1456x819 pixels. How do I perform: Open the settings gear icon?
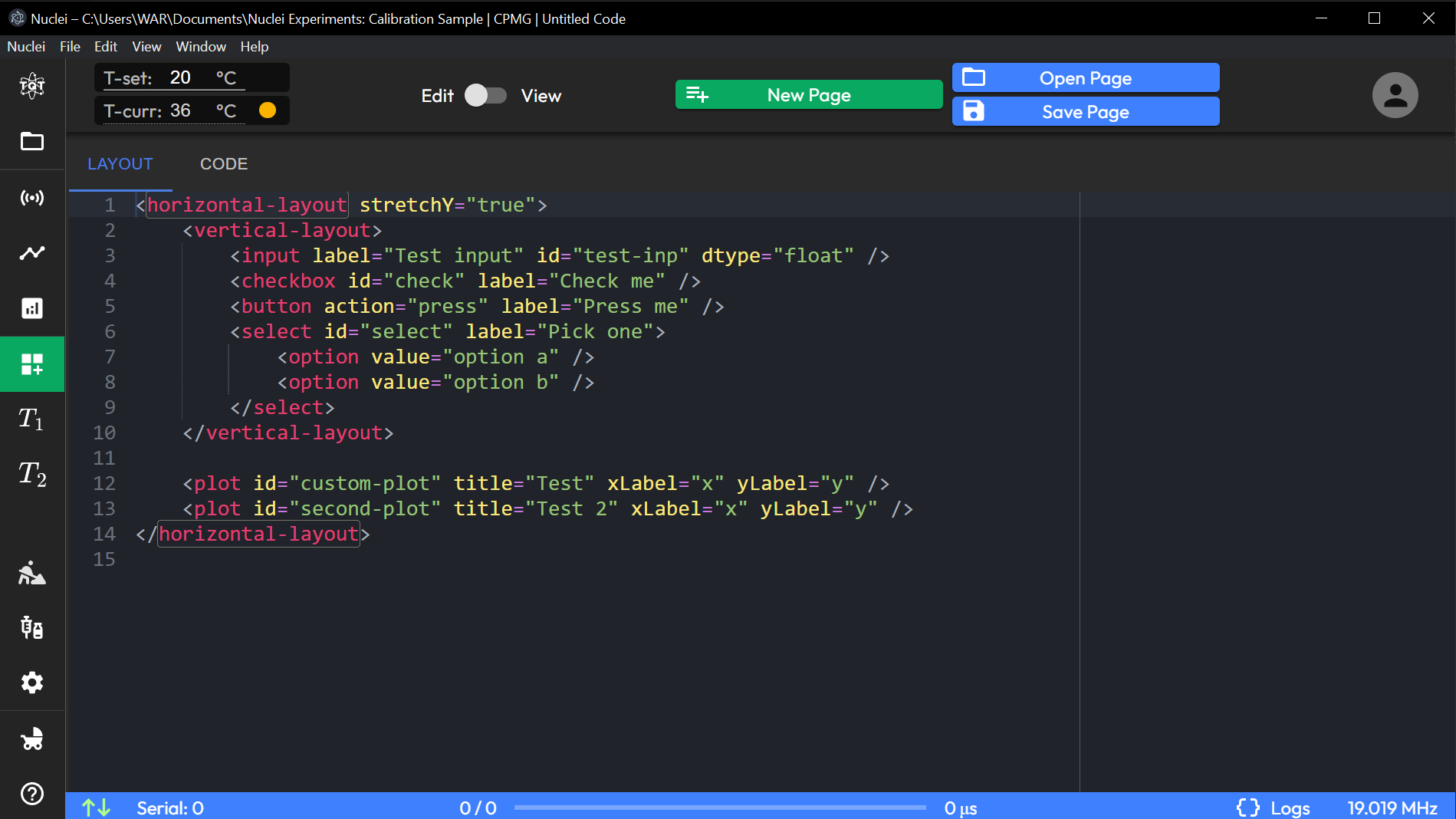pyautogui.click(x=32, y=682)
